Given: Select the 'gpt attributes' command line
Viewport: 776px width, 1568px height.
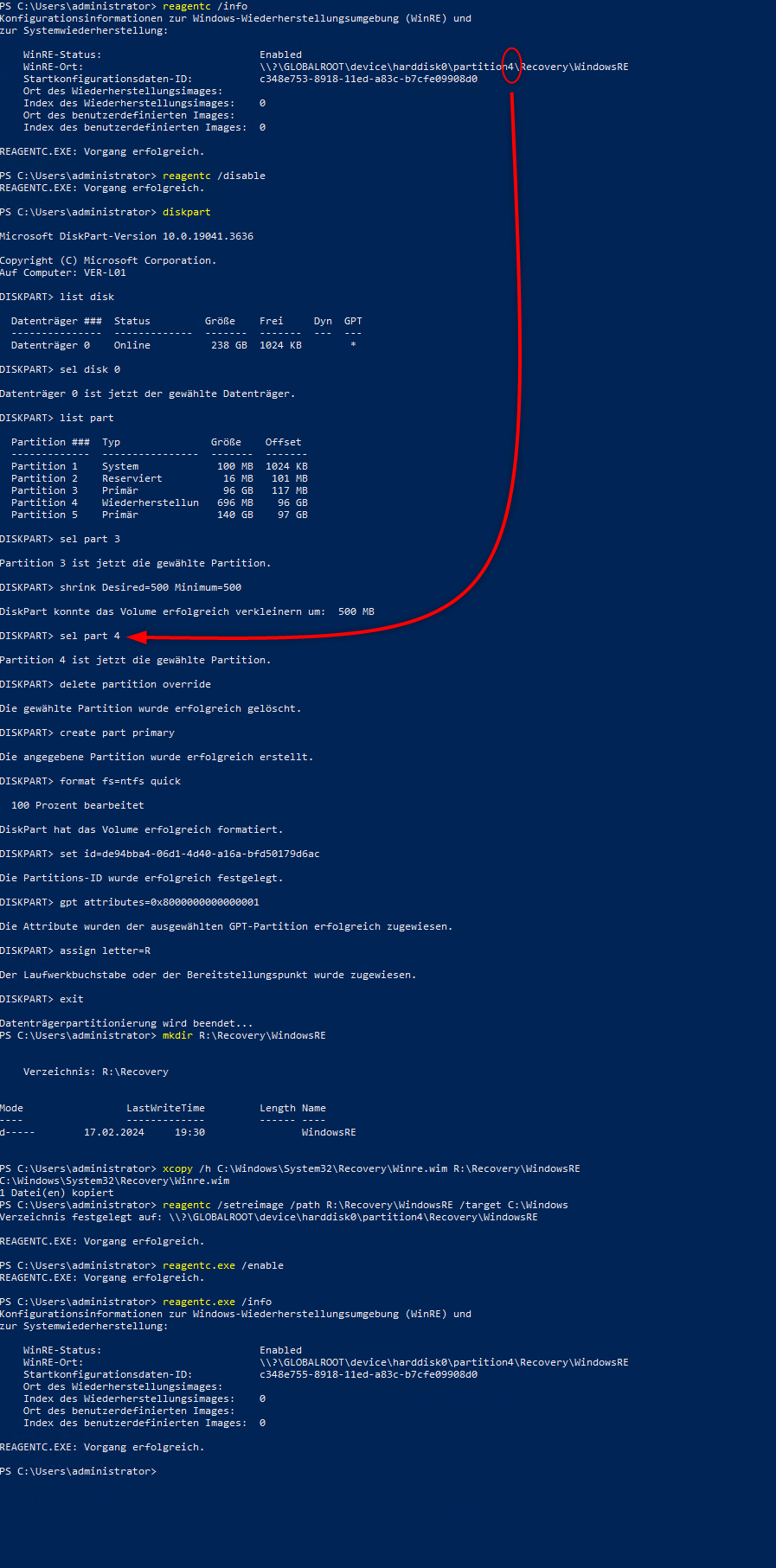Looking at the screenshot, I should click(159, 902).
